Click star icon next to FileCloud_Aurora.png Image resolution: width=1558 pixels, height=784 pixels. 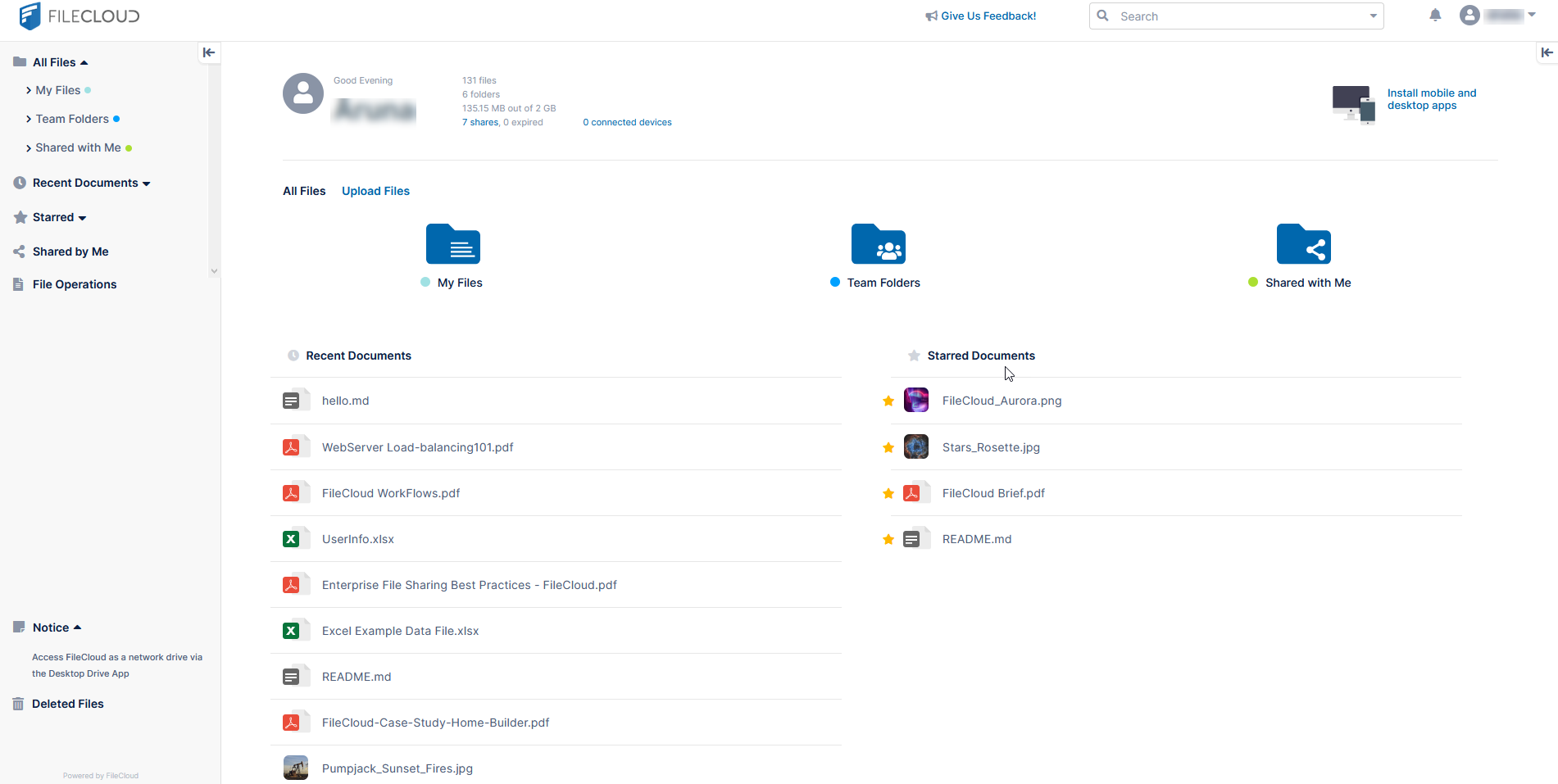click(x=888, y=401)
